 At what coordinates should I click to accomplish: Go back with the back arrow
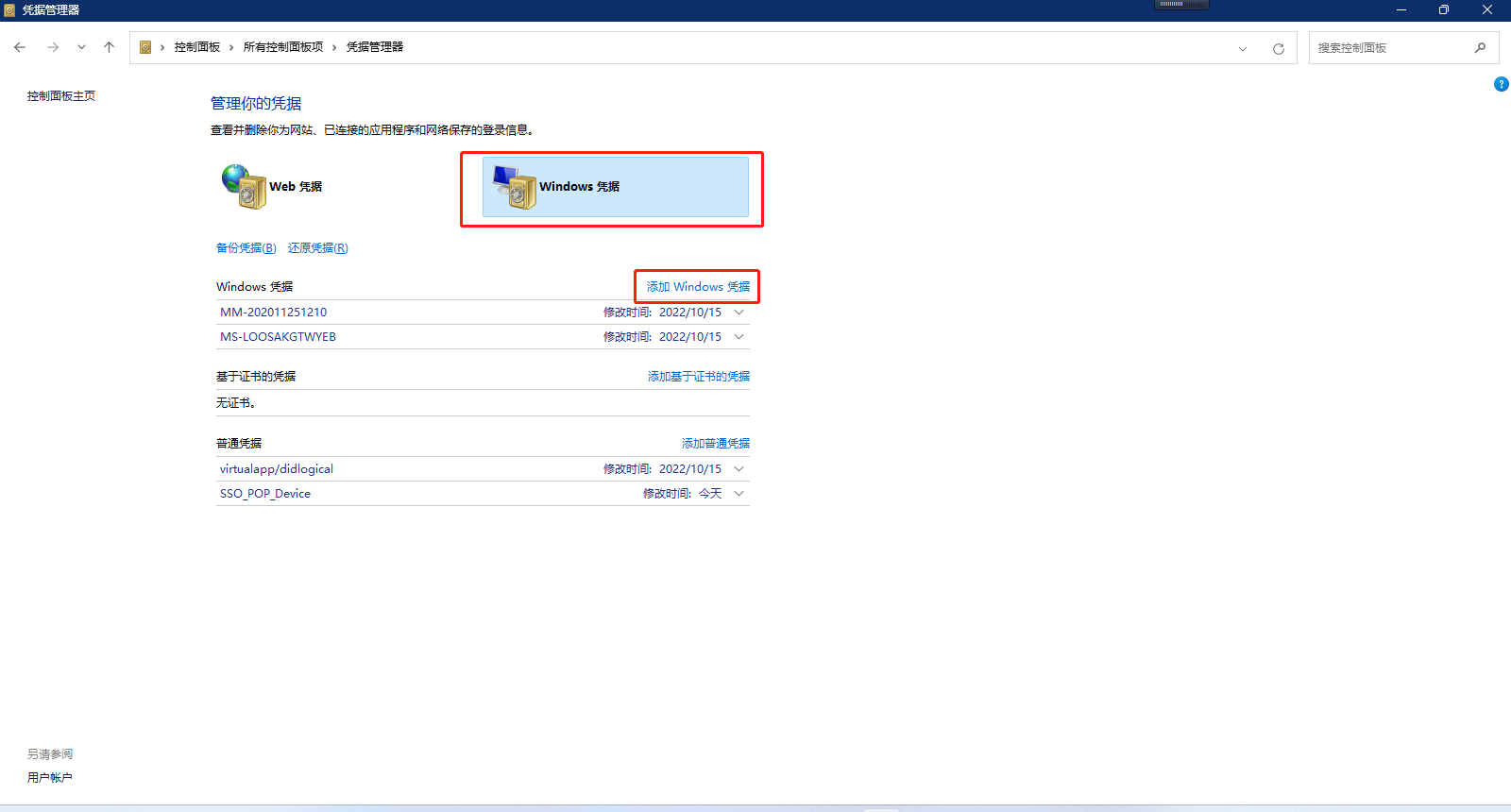click(x=20, y=47)
